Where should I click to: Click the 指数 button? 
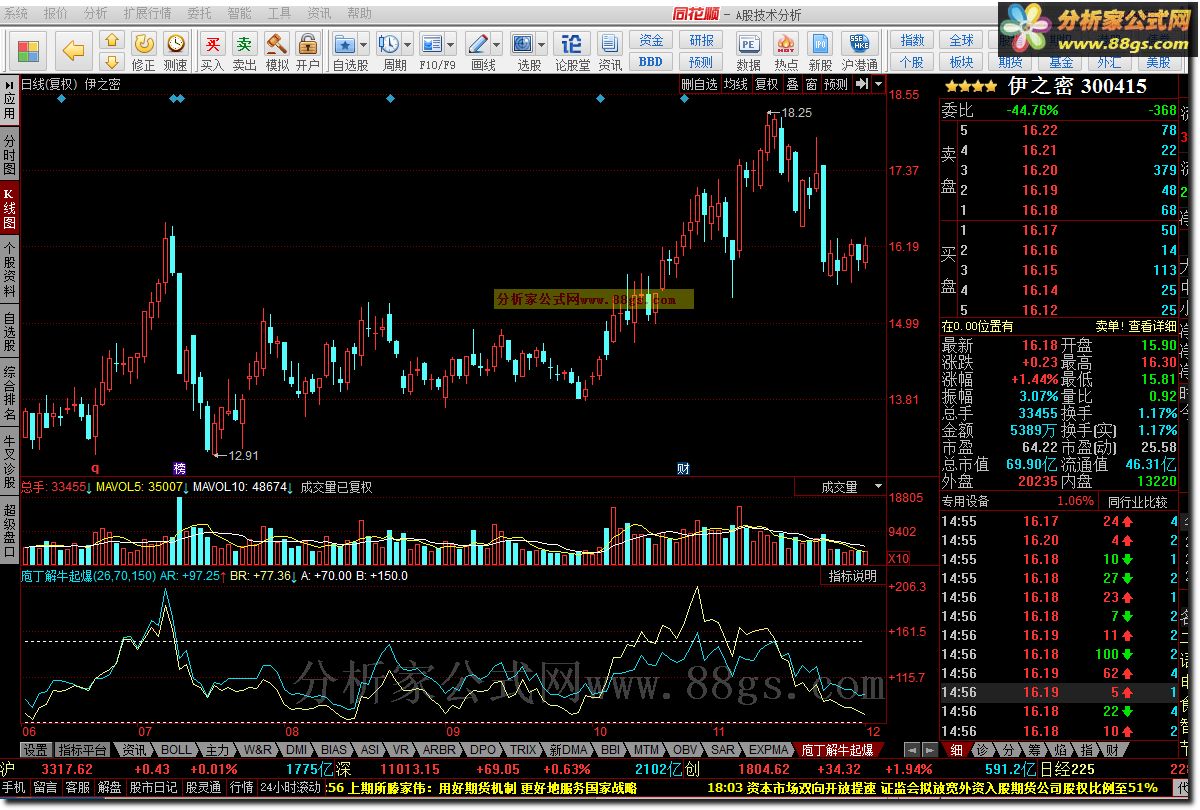tap(912, 41)
